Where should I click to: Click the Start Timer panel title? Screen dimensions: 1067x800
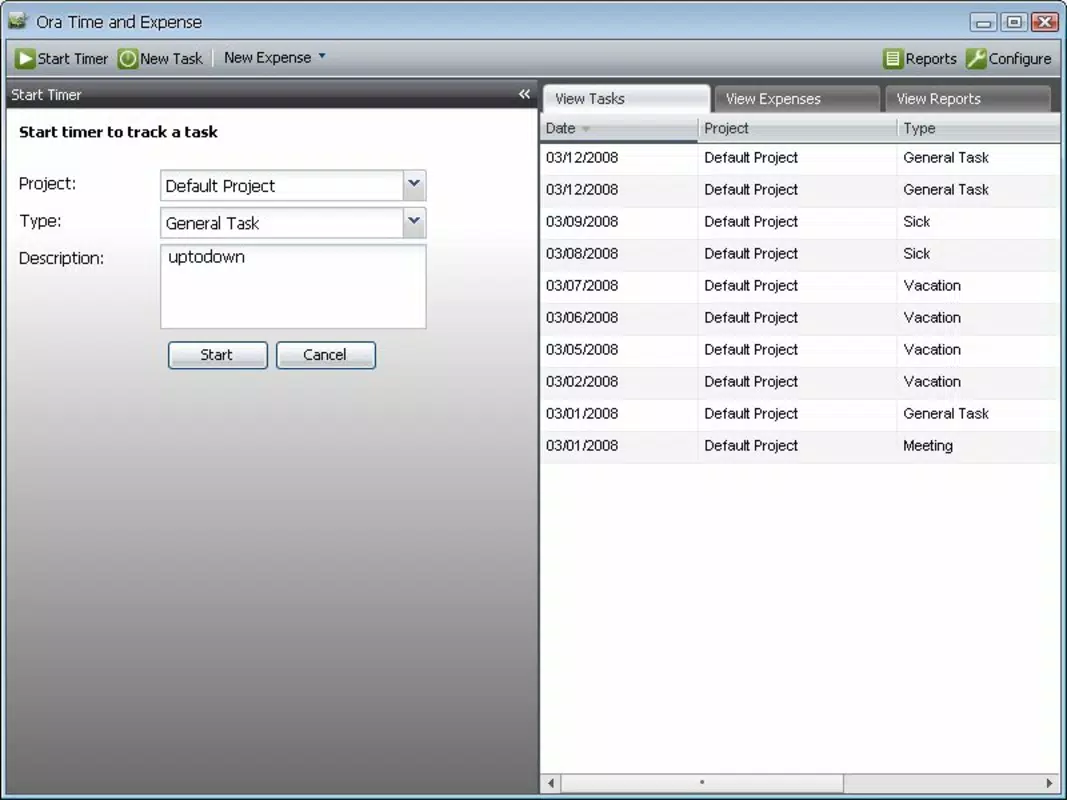[46, 95]
